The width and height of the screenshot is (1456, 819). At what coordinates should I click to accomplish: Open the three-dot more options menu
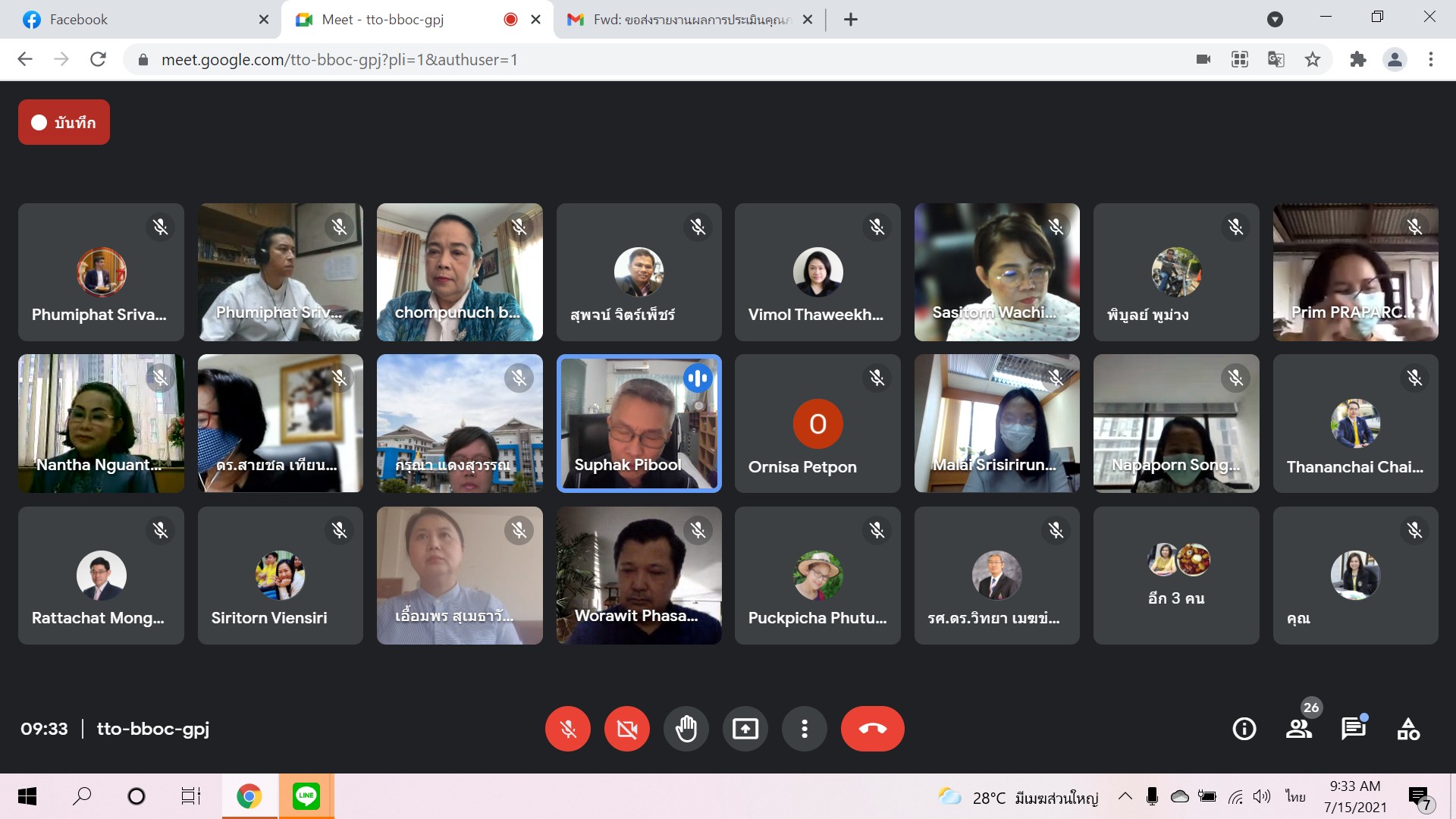click(804, 729)
